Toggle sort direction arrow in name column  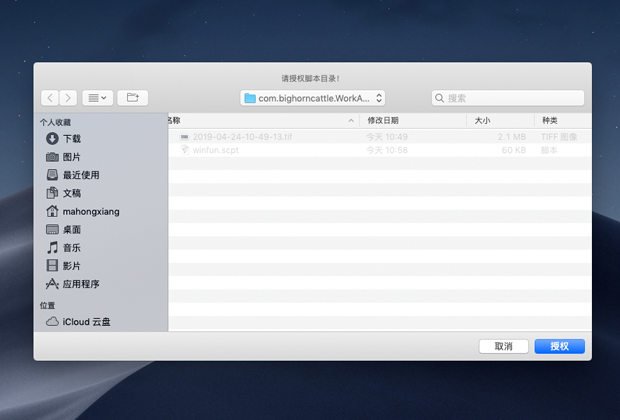pyautogui.click(x=351, y=121)
